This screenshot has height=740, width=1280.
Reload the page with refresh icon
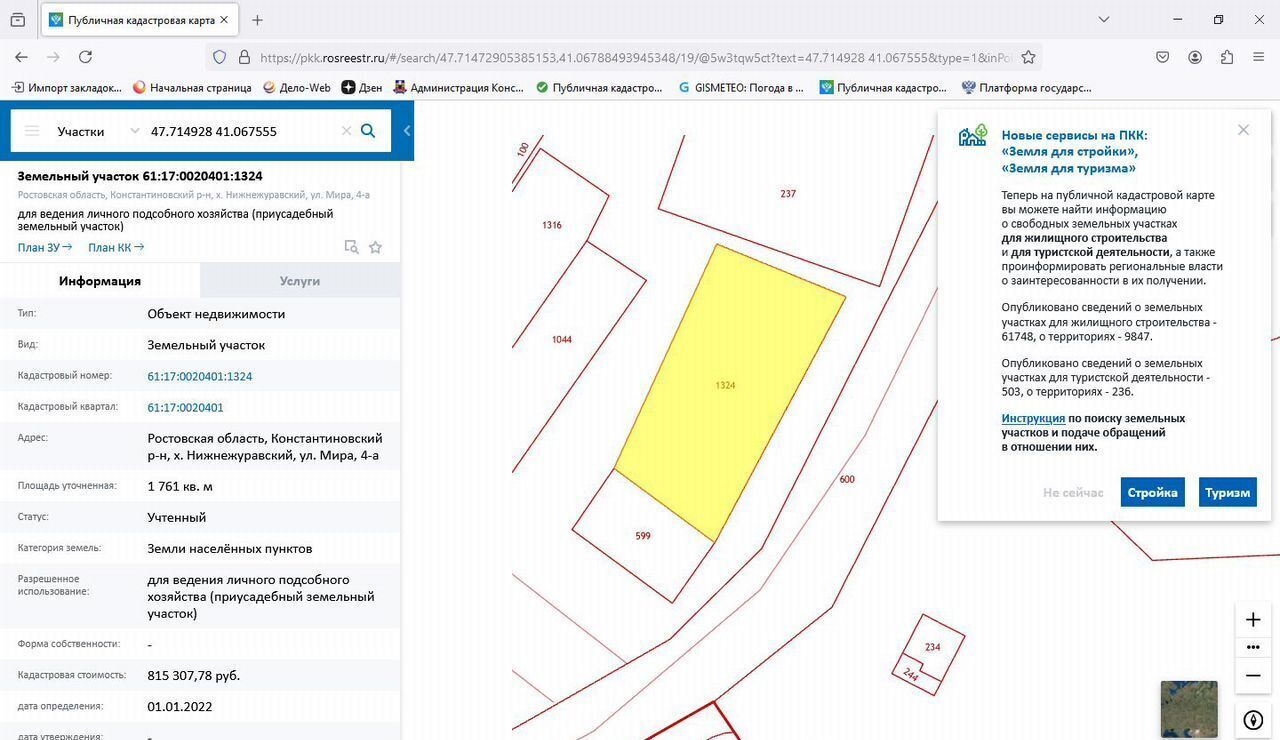click(x=85, y=57)
